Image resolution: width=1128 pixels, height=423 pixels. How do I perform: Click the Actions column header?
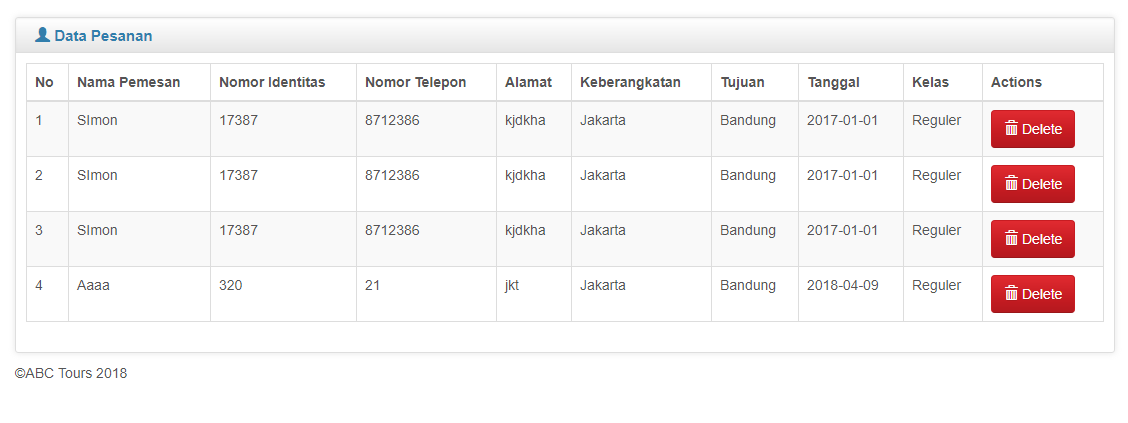click(1016, 82)
